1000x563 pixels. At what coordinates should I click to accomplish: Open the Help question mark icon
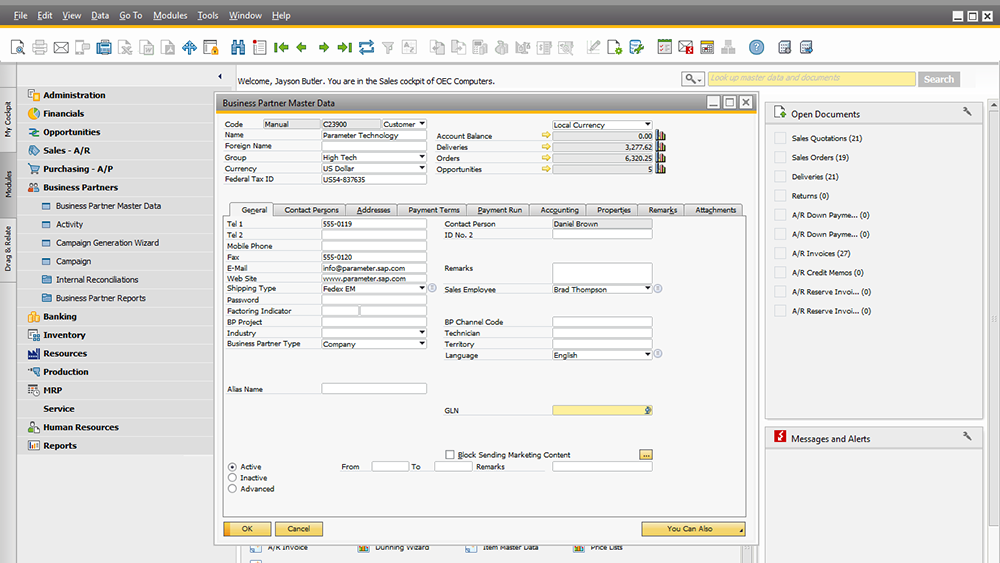756,47
